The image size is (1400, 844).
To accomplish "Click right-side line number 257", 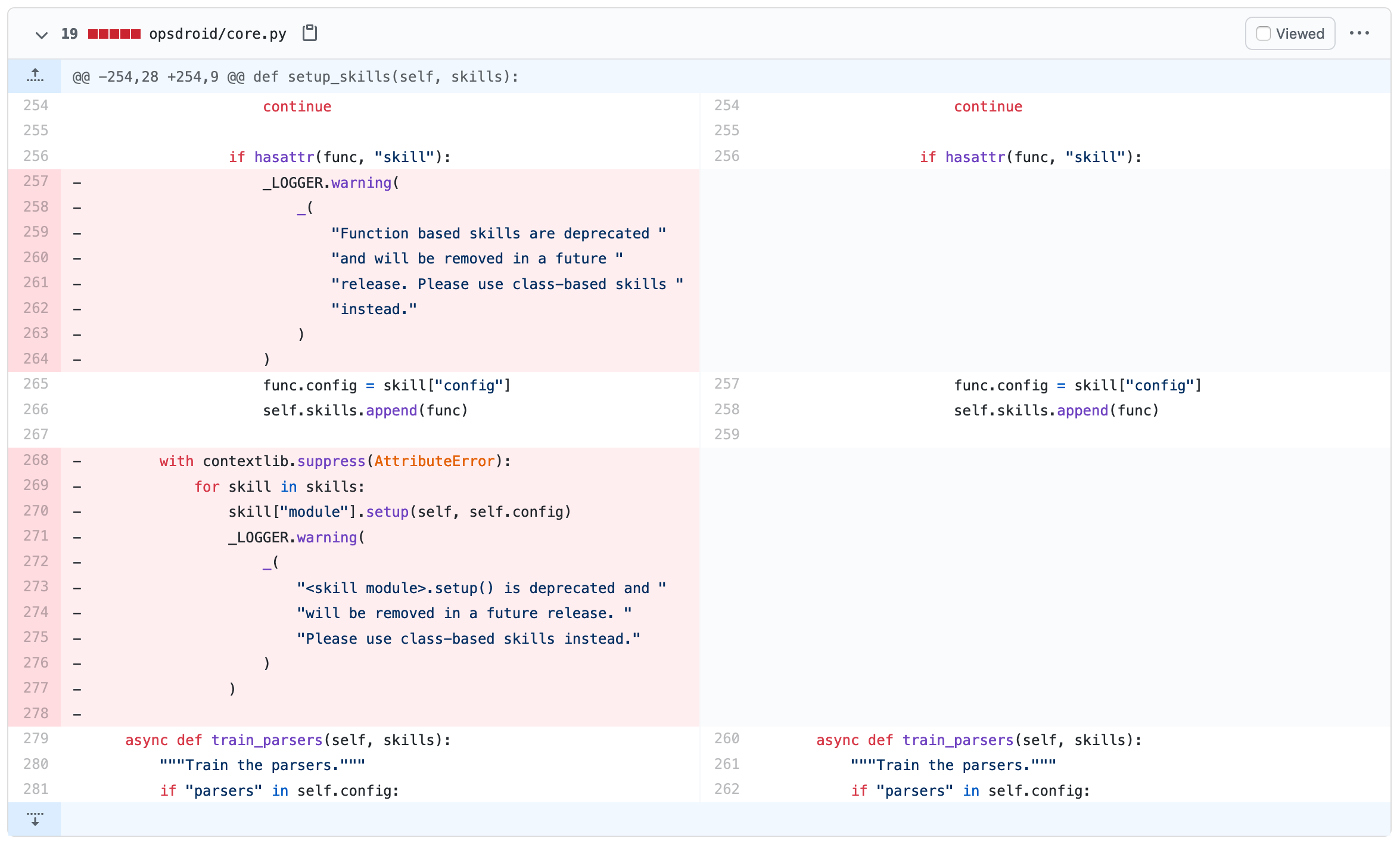I will (727, 384).
